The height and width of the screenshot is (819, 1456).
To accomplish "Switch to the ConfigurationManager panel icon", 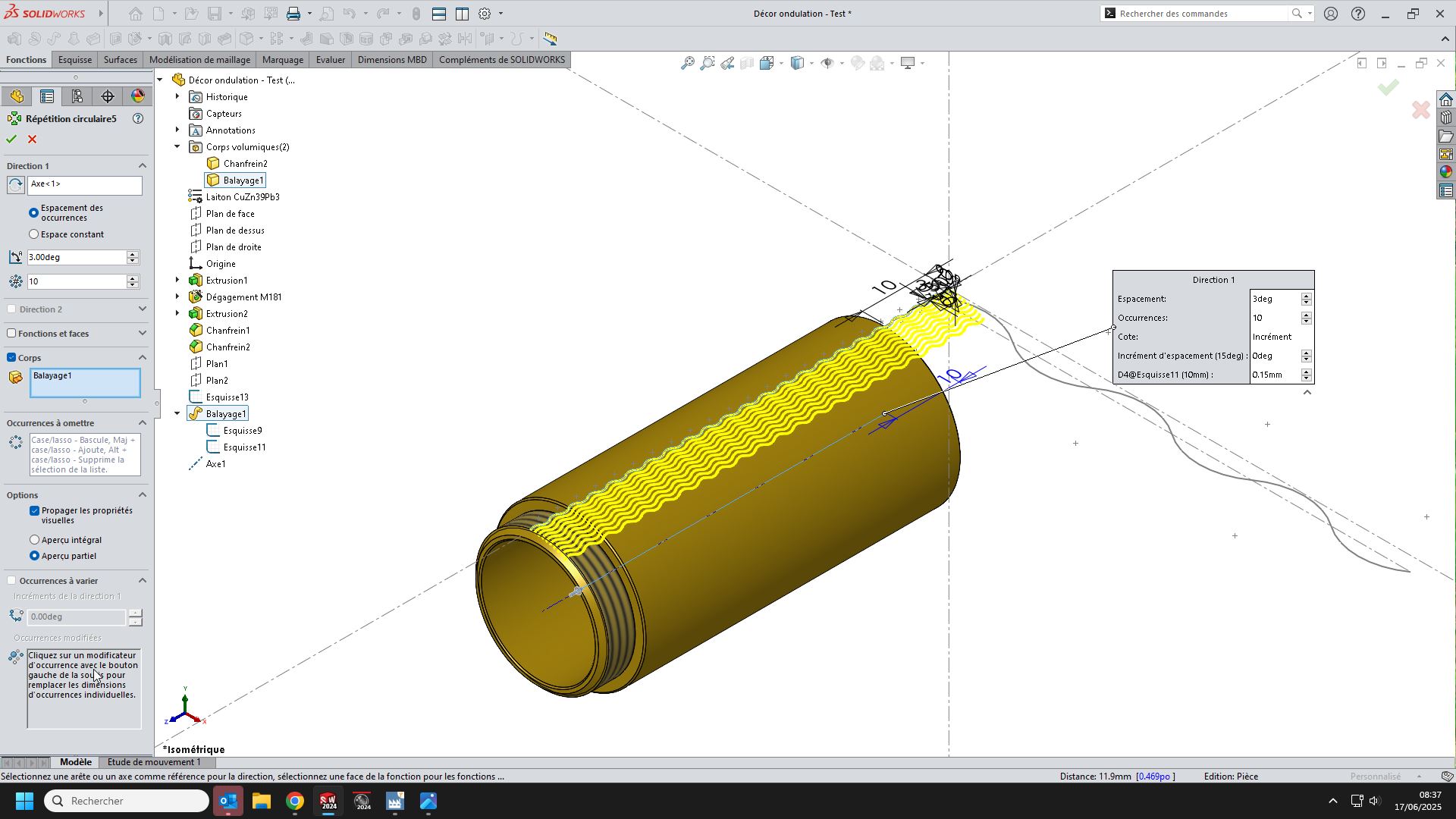I will coord(77,96).
